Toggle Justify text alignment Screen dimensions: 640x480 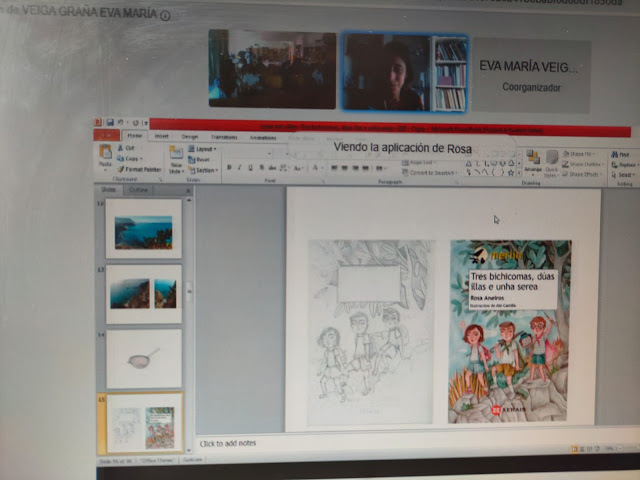tap(366, 168)
